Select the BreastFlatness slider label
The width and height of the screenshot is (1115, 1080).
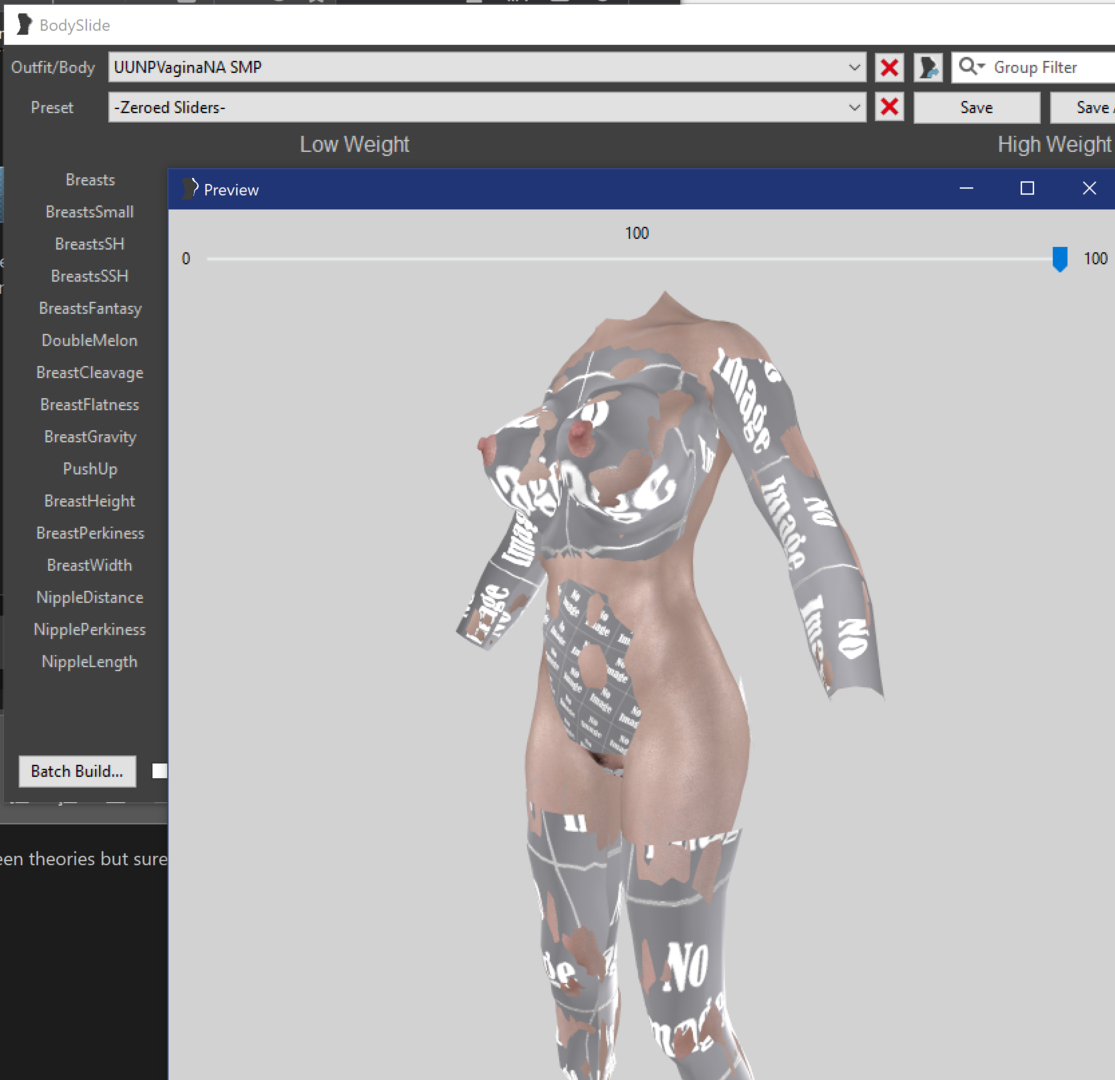tap(90, 405)
